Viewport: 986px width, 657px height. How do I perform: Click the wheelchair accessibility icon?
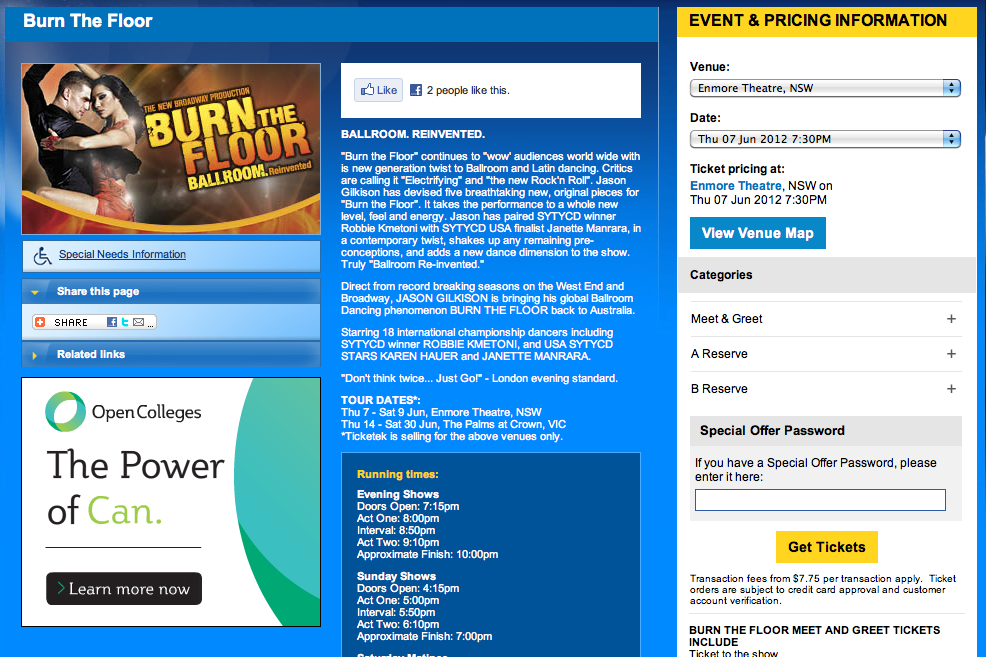tap(43, 255)
